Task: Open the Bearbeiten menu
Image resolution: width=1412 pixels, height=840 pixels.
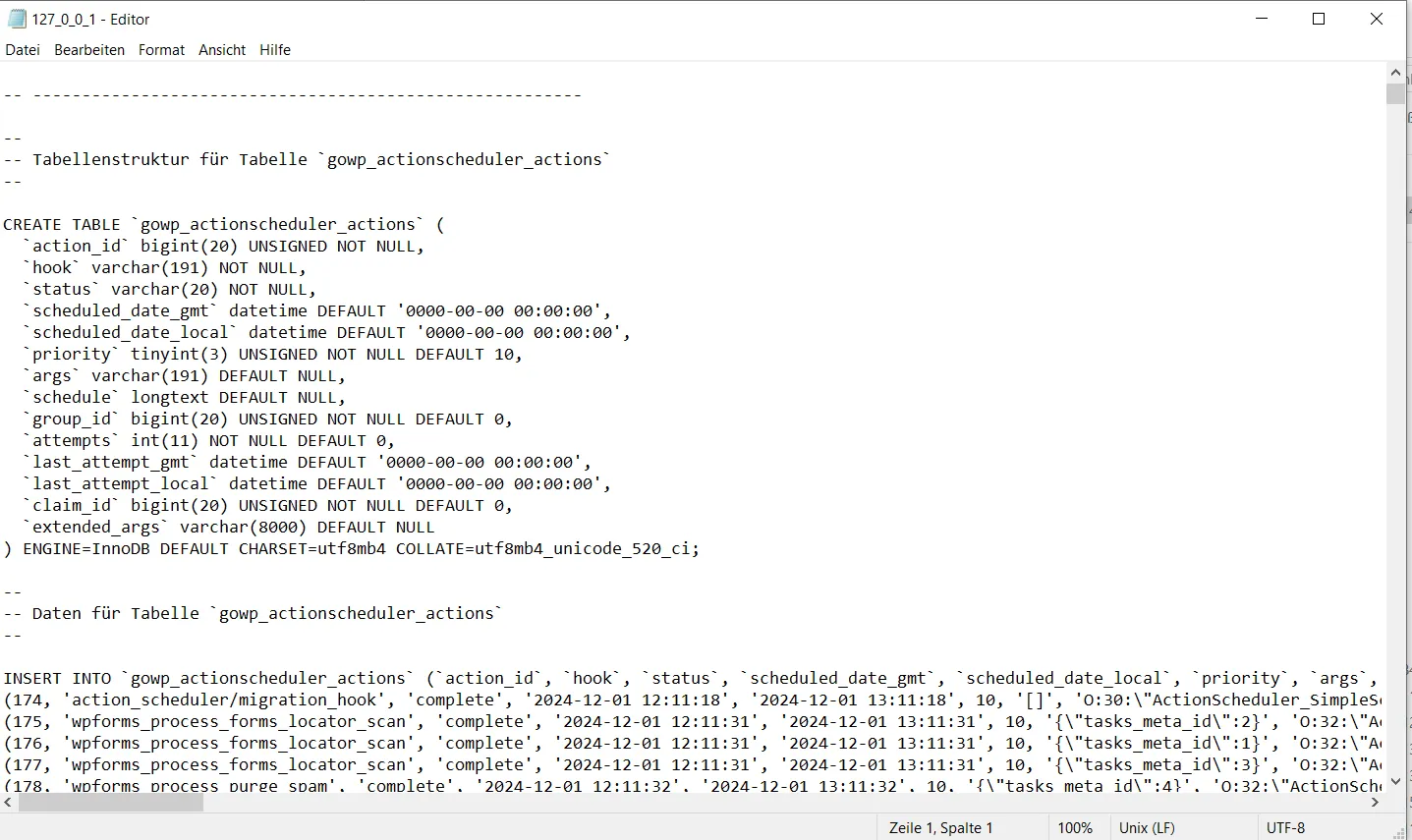Action: pyautogui.click(x=89, y=50)
